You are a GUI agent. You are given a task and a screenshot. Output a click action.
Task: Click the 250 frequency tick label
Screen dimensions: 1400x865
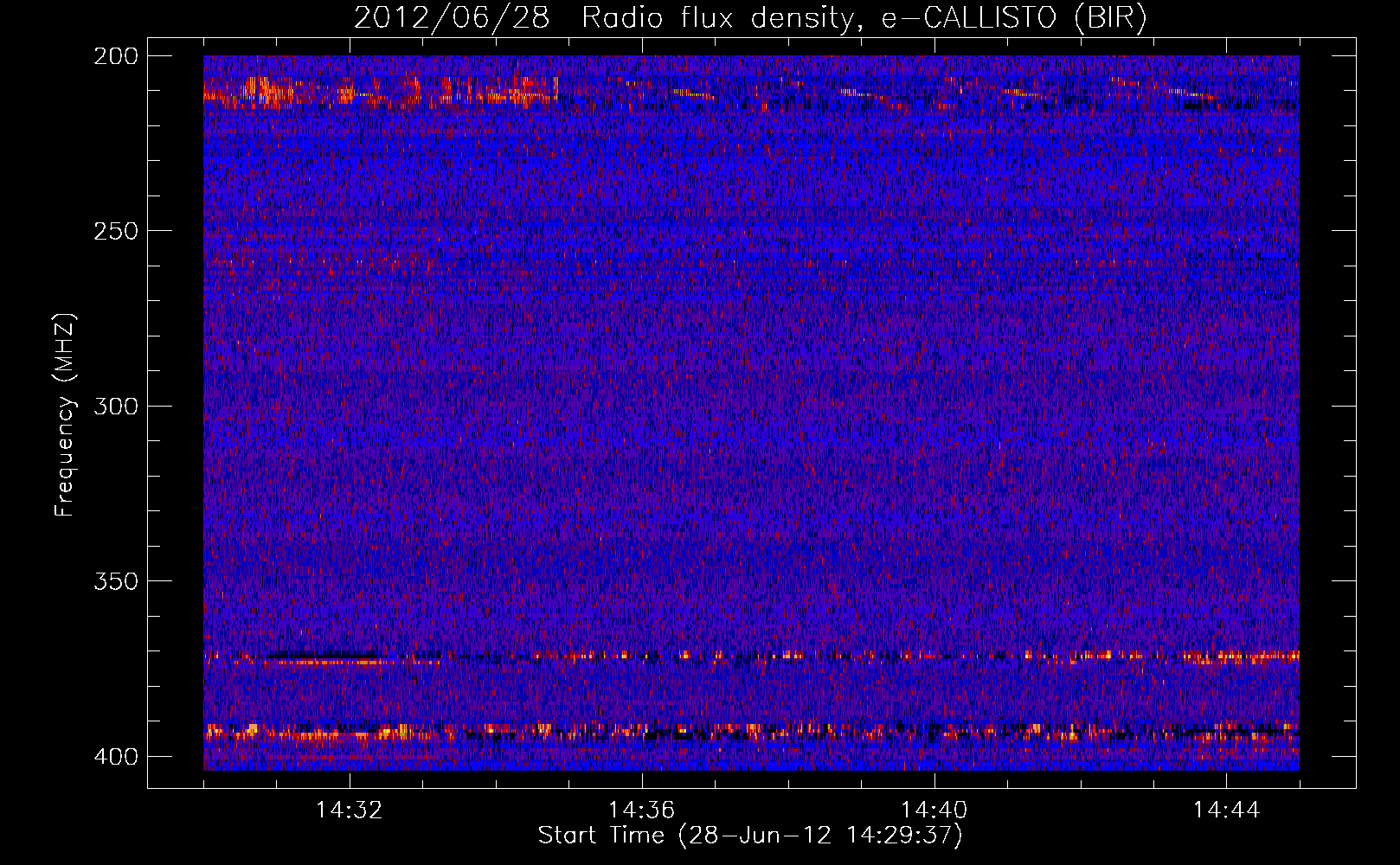pos(116,231)
